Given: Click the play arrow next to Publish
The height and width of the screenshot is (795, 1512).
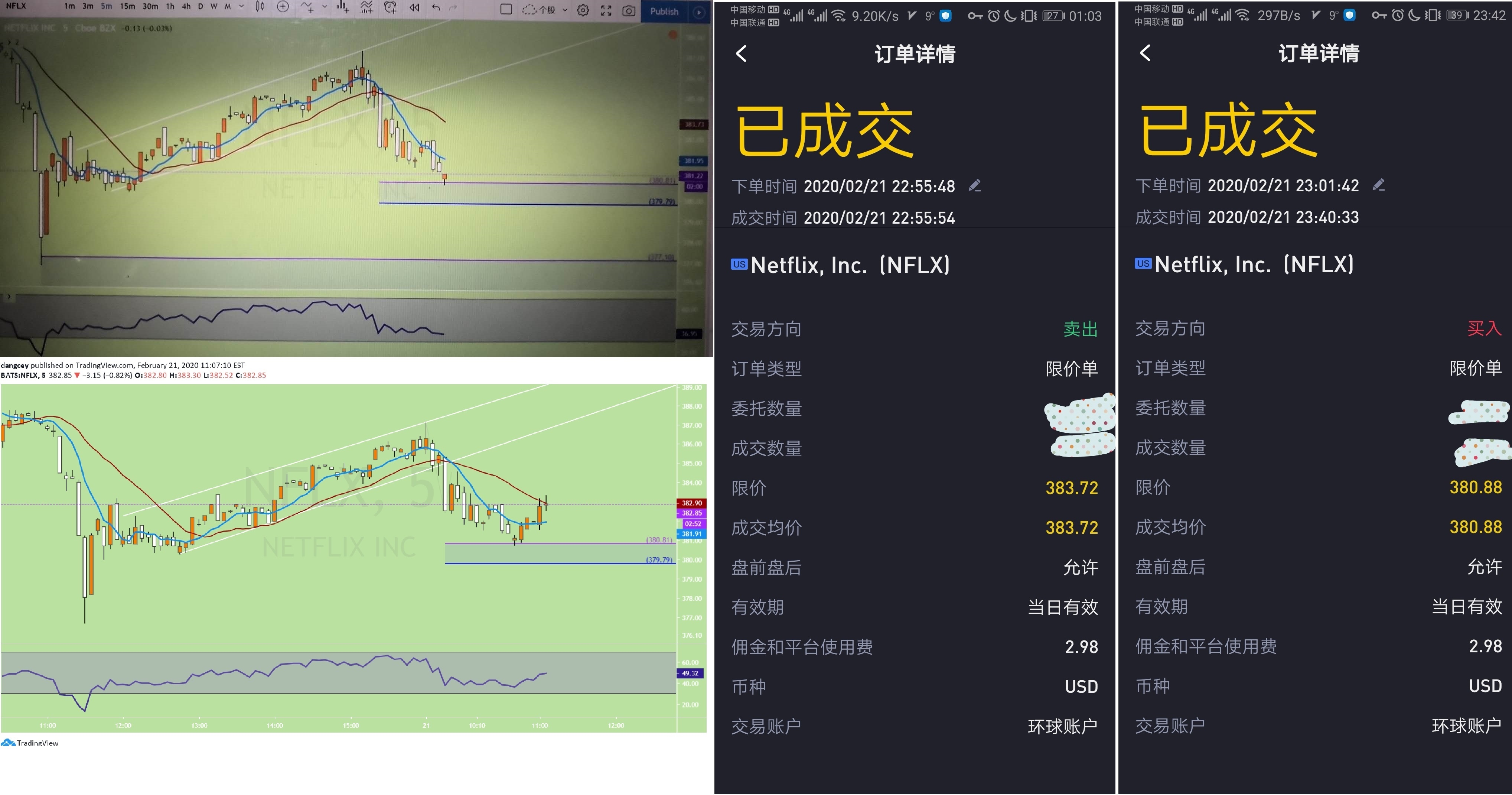Looking at the screenshot, I should click(x=698, y=12).
